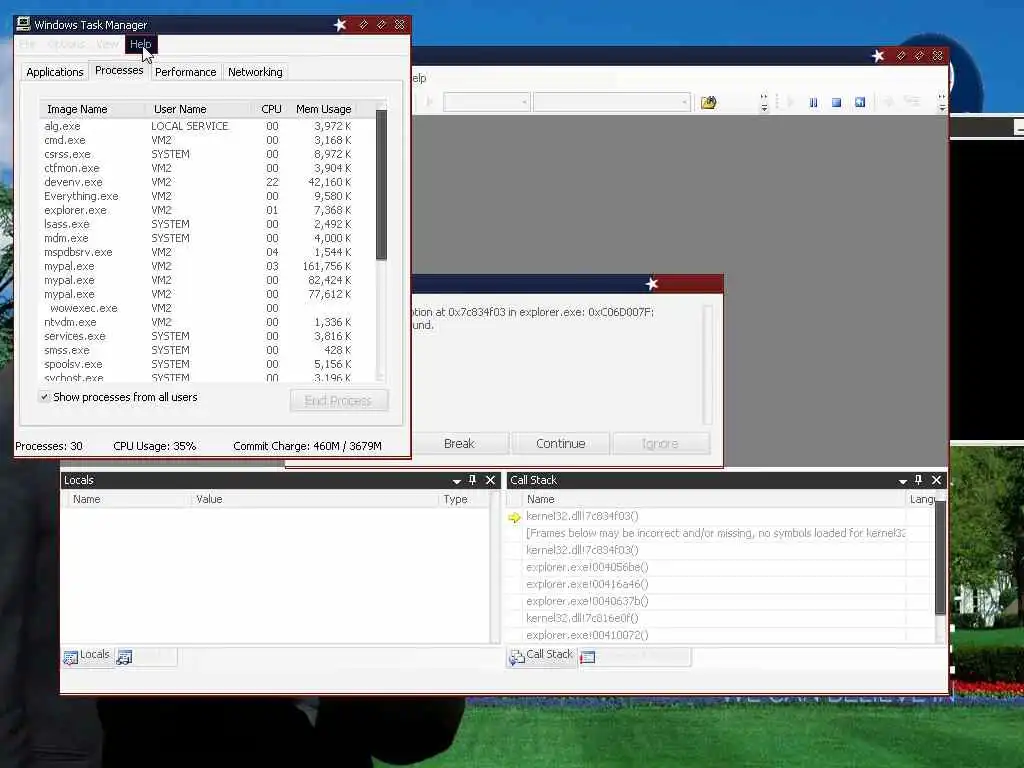Open the Help menu in Task Manager
Screen dimensions: 1024x768
point(140,44)
